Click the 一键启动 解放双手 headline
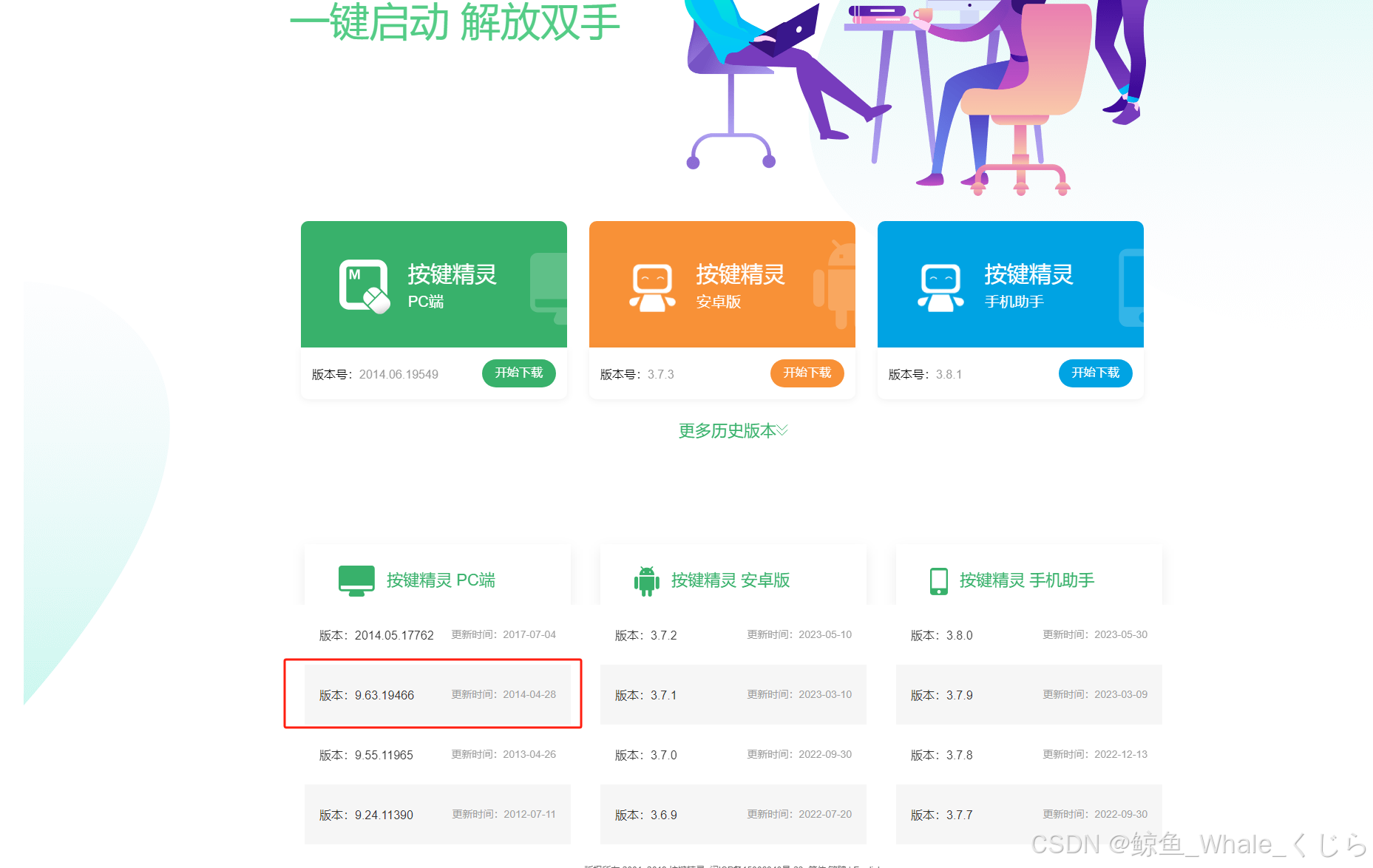Screen dimensions: 1373x868 click(x=455, y=22)
